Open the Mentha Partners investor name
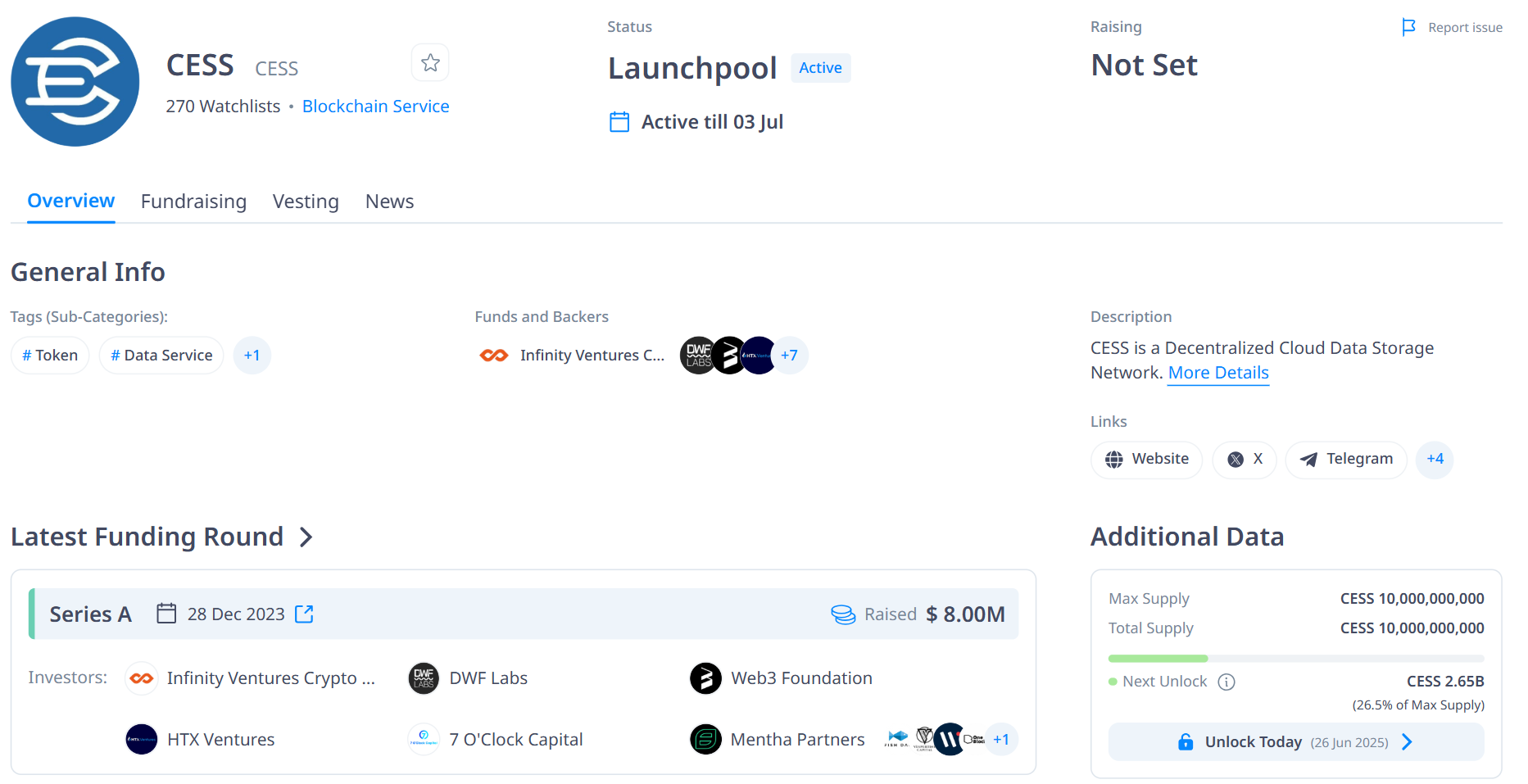The image size is (1528, 784). (798, 740)
